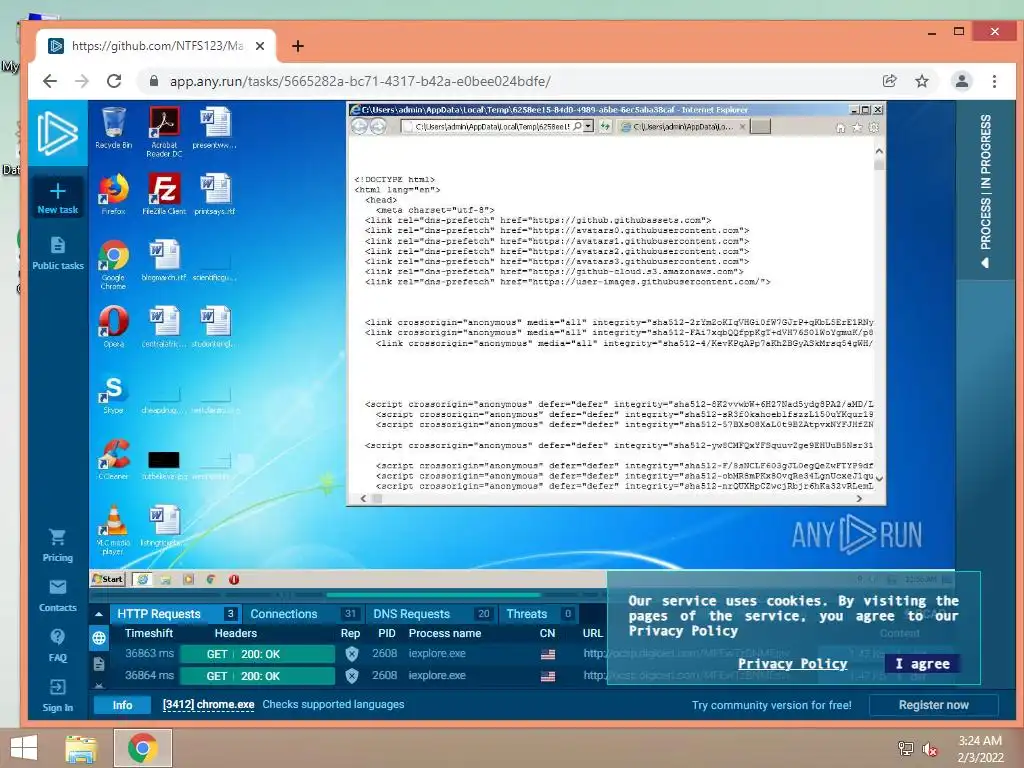Click reputation shield for 36863 ms request
This screenshot has height=768, width=1024.
(x=352, y=654)
